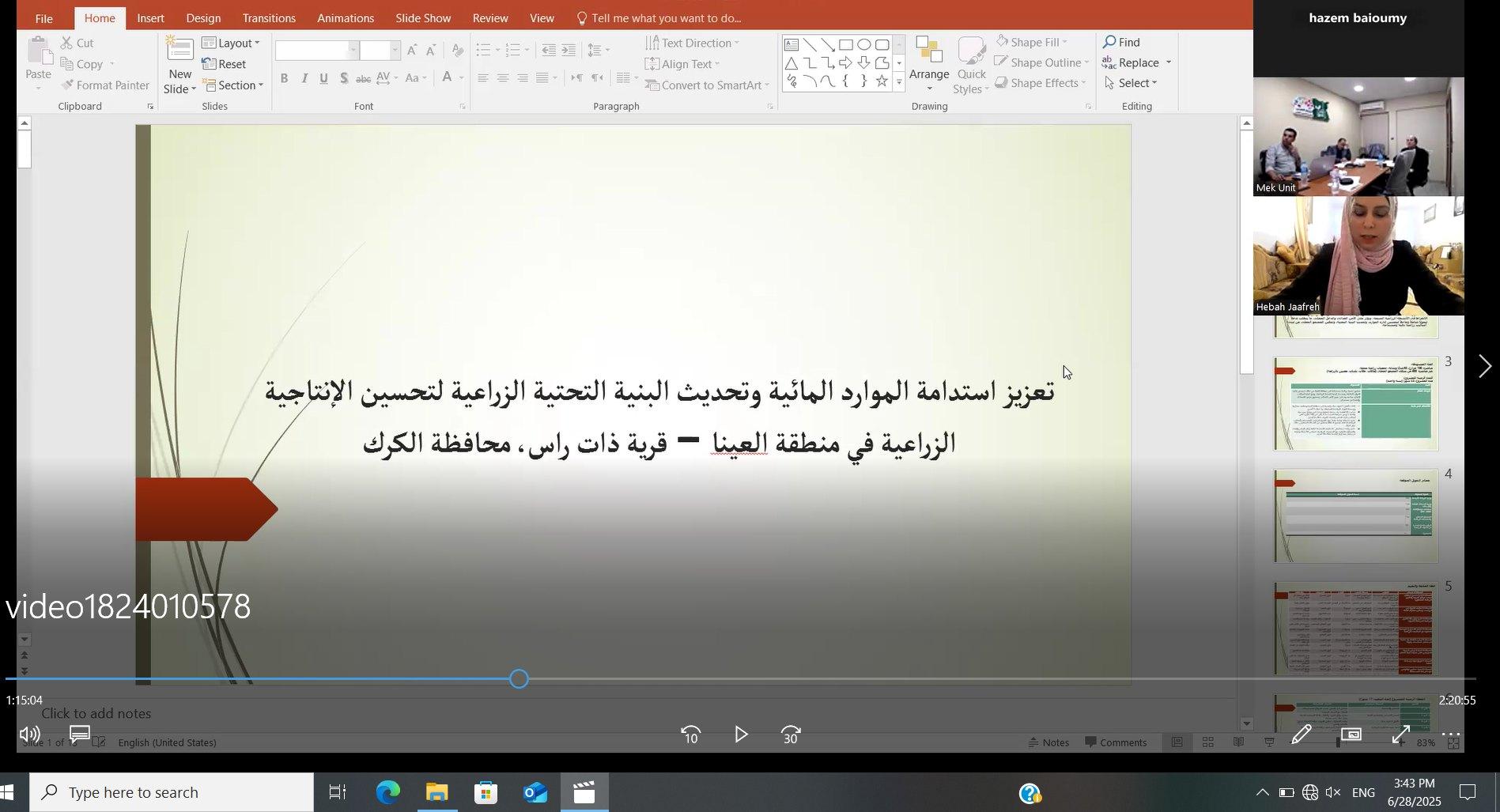The height and width of the screenshot is (812, 1500).
Task: Click the next arrow chevron beside participant thumbnails
Action: coord(1484,366)
